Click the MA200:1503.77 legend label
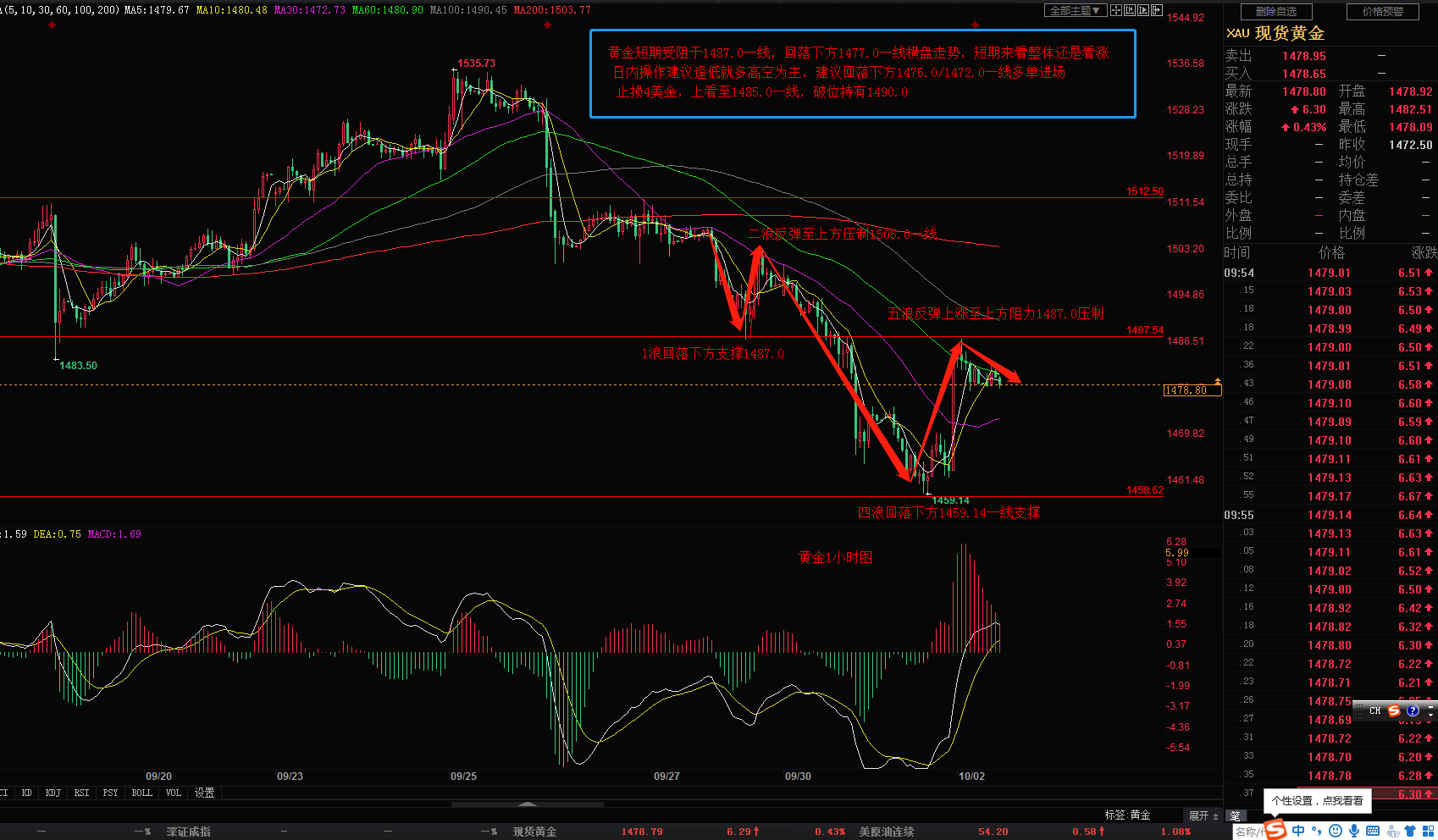This screenshot has height=840, width=1438. pyautogui.click(x=551, y=10)
